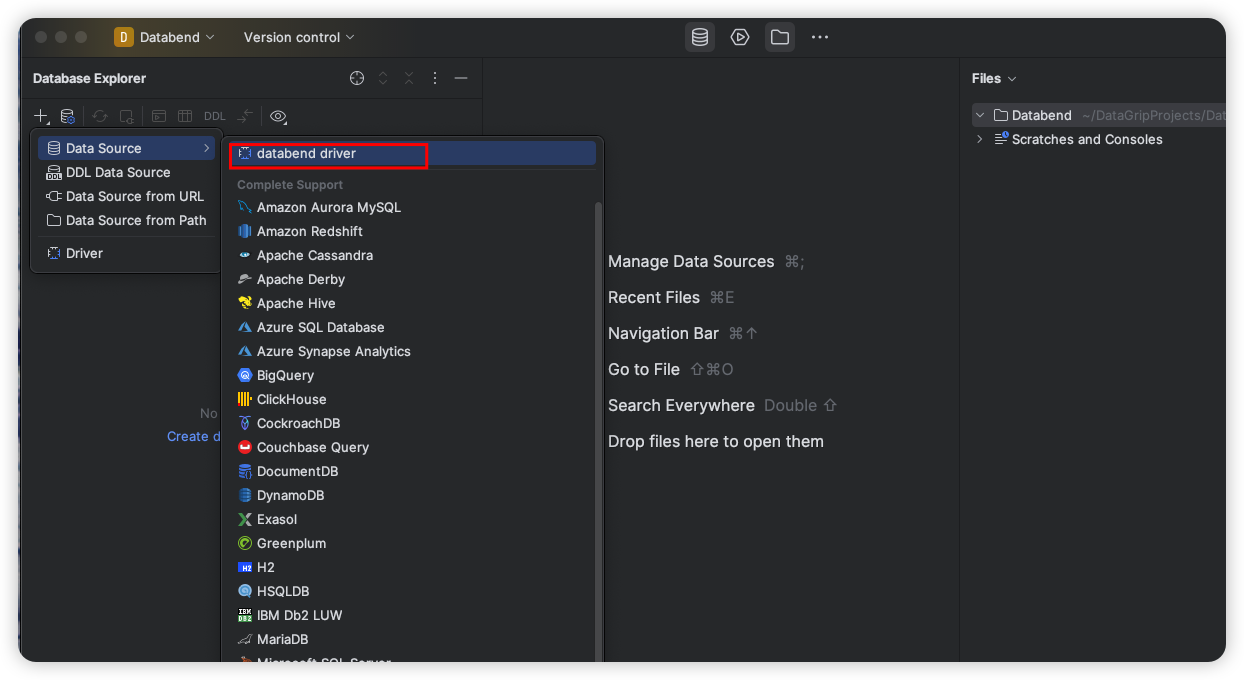Select the databend driver data source
Image resolution: width=1244 pixels, height=680 pixels.
(306, 153)
